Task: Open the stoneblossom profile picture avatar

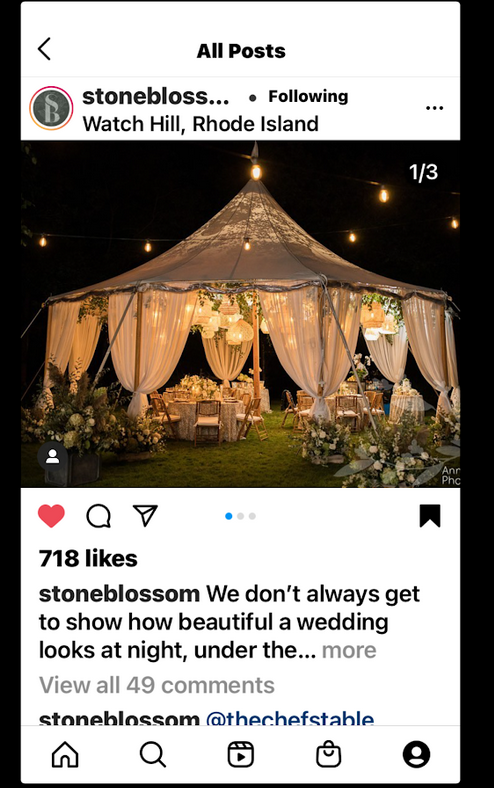Action: [x=51, y=108]
